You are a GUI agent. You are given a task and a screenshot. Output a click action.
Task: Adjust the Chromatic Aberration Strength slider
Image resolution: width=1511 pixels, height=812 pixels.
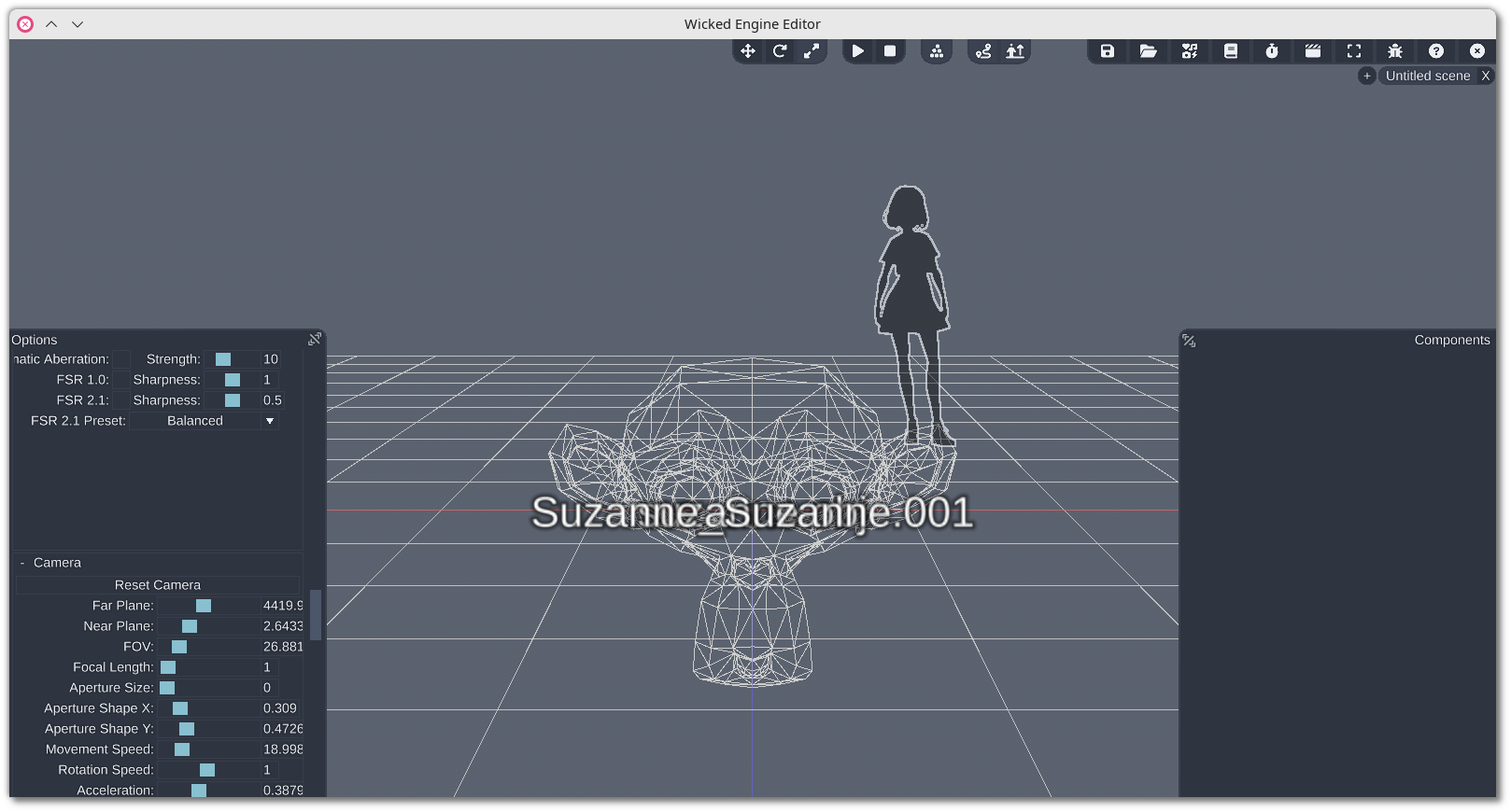(232, 359)
